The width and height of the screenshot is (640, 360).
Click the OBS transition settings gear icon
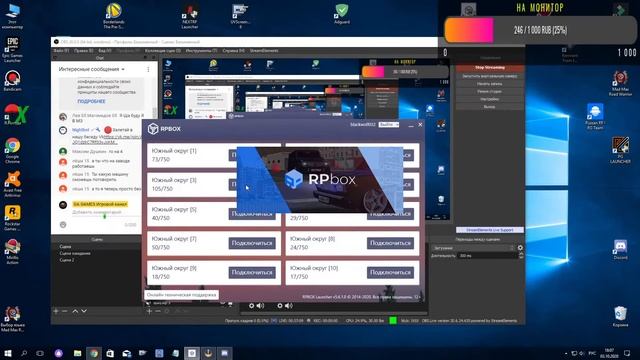click(520, 248)
